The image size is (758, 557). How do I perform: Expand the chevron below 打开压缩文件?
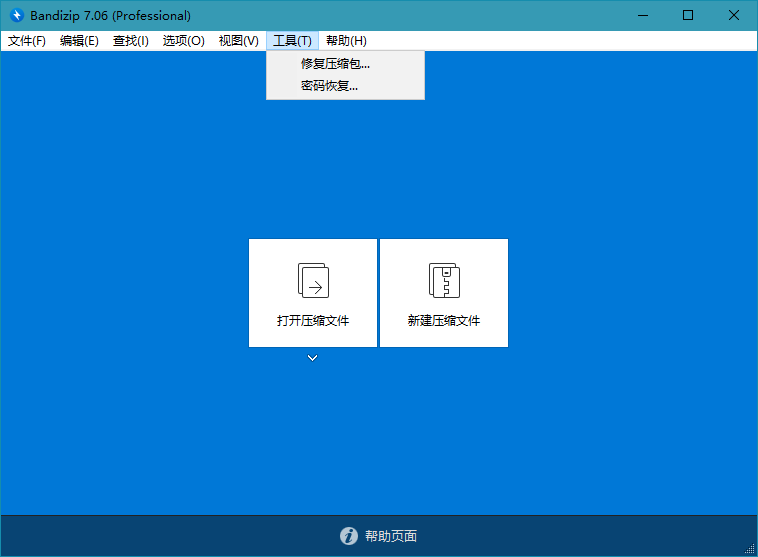[x=313, y=358]
